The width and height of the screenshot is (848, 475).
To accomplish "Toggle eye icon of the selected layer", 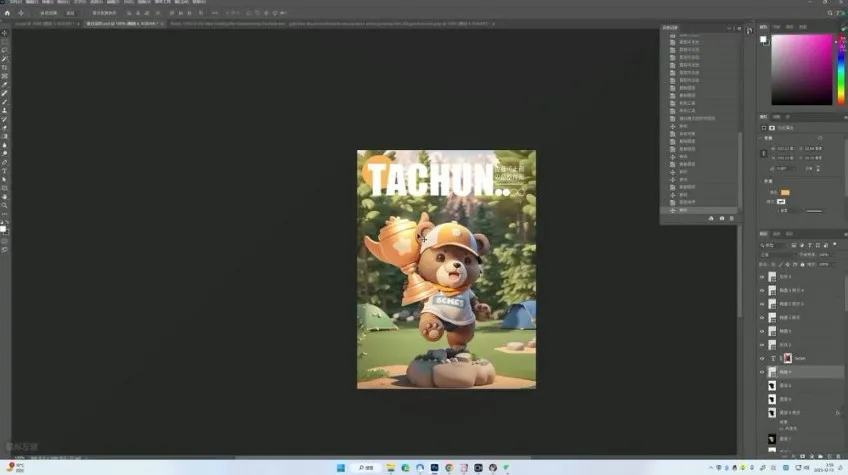I will click(762, 371).
